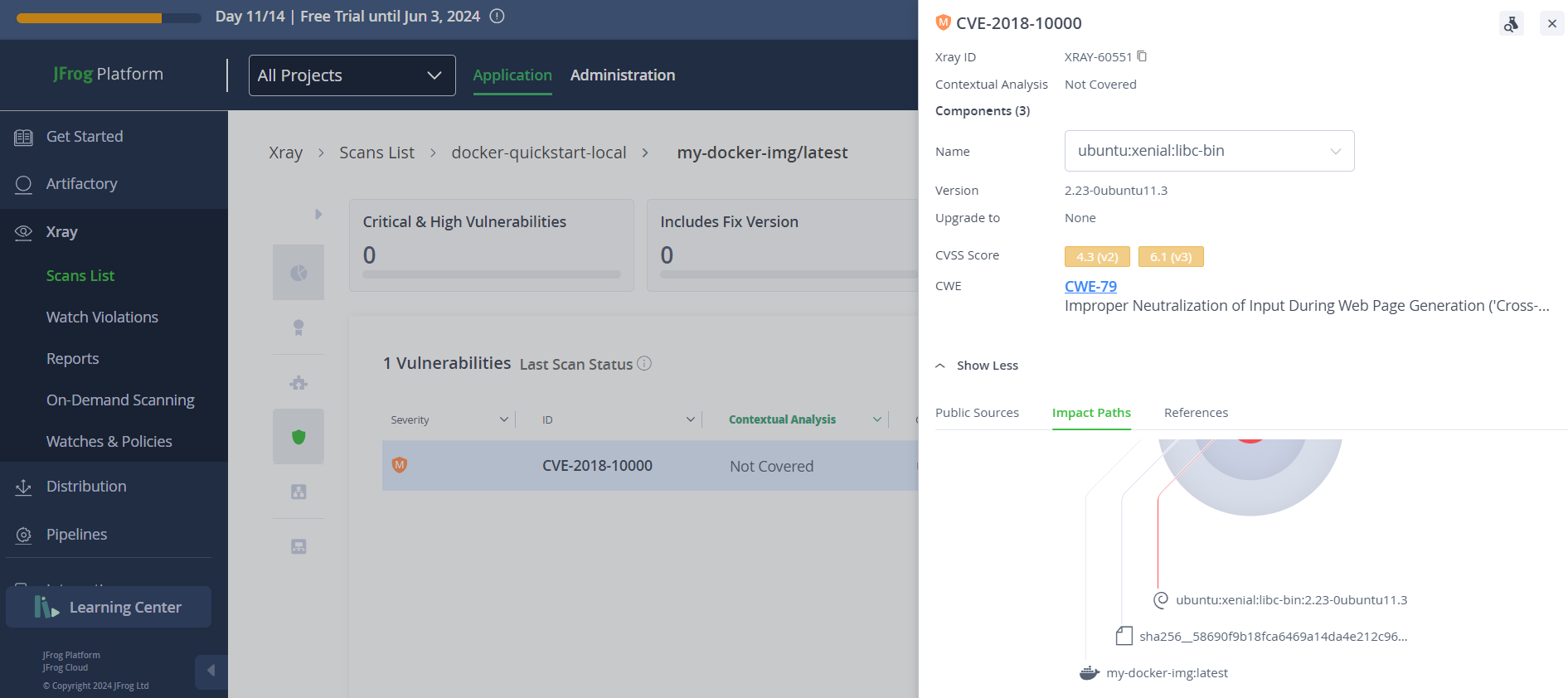
Task: Click the Critical & High Vulnerabilities card
Action: (492, 245)
